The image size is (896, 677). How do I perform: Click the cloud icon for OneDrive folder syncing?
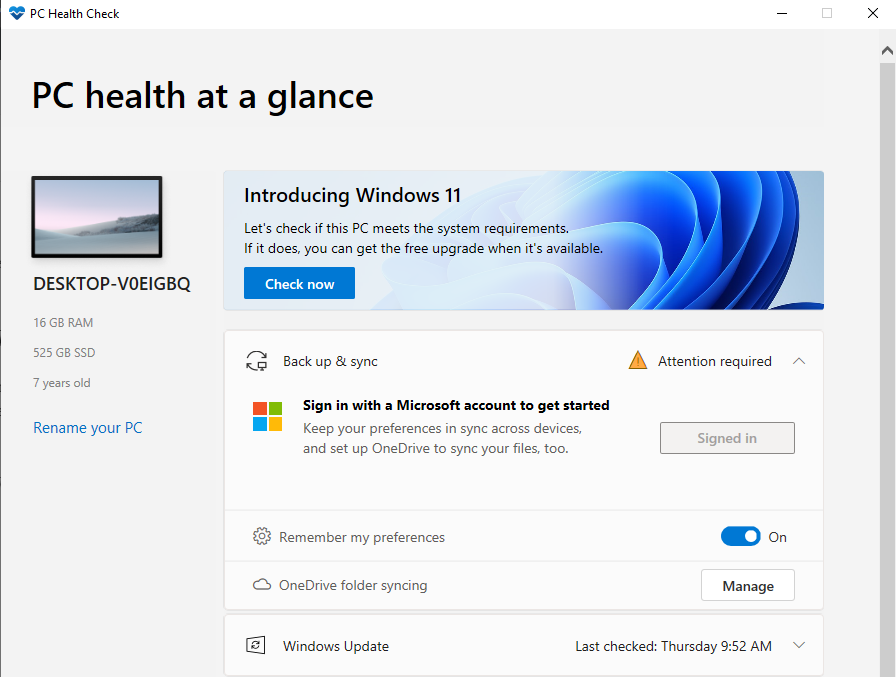(262, 585)
